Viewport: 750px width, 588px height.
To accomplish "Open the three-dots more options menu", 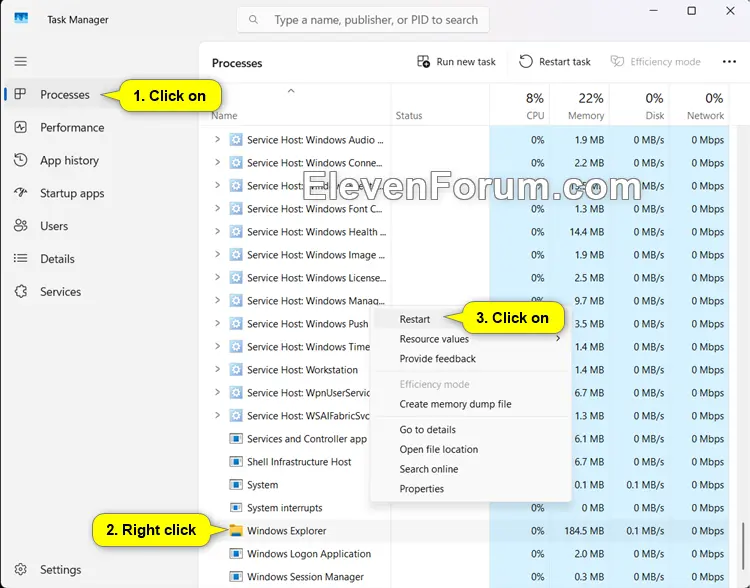I will point(729,62).
